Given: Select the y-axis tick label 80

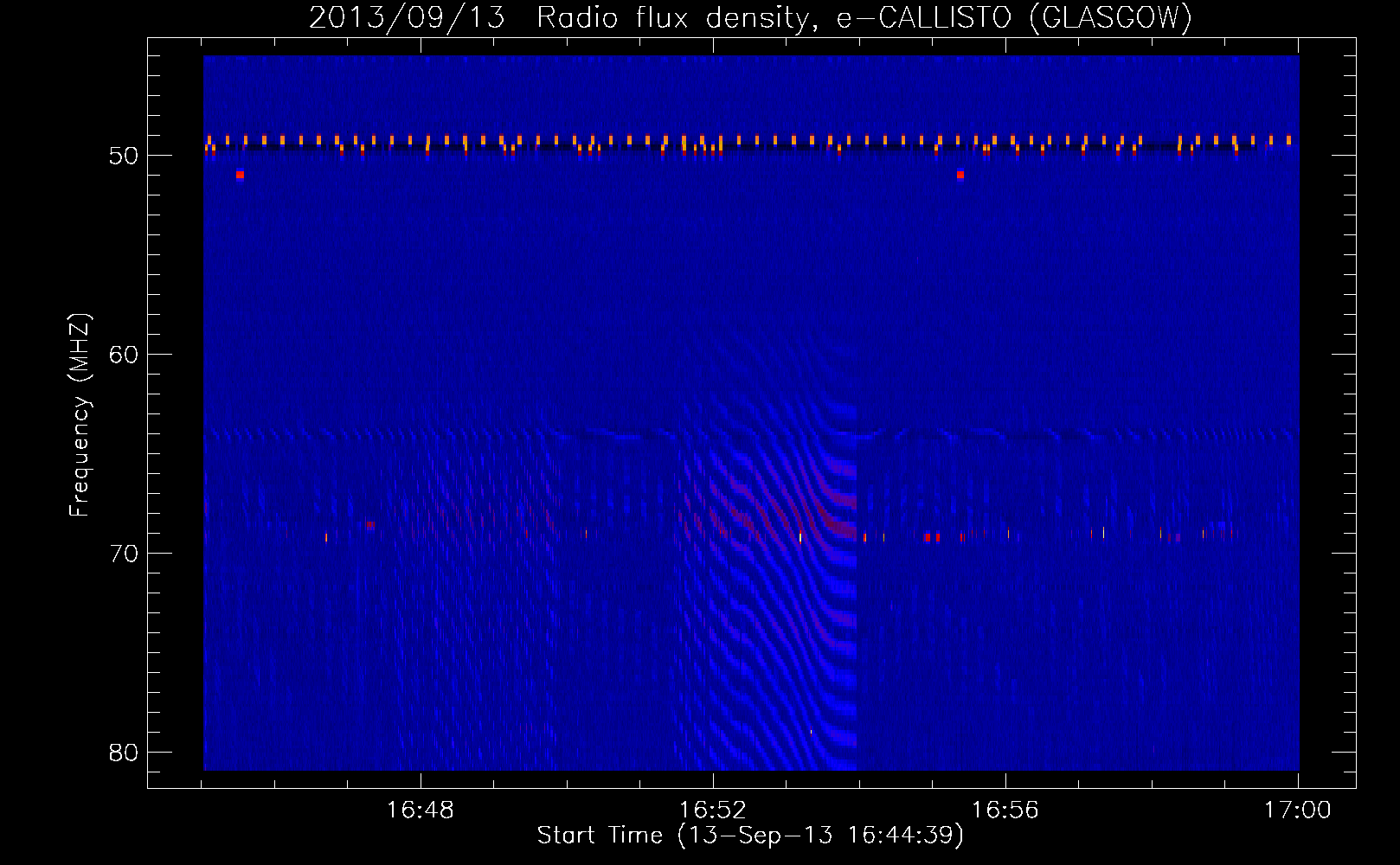Looking at the screenshot, I should (124, 753).
